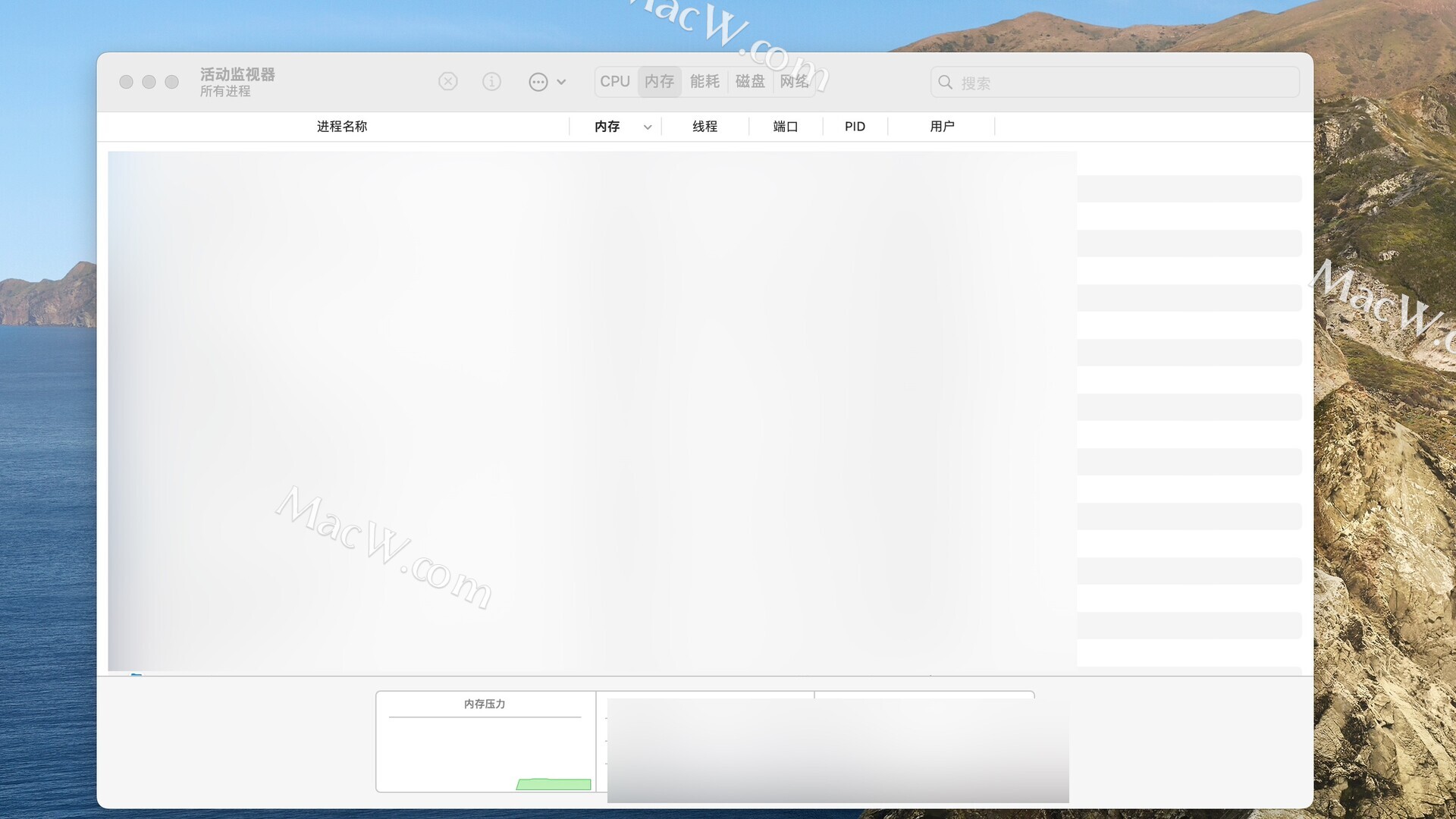
Task: Switch to the 磁盘 tab
Action: click(x=750, y=82)
